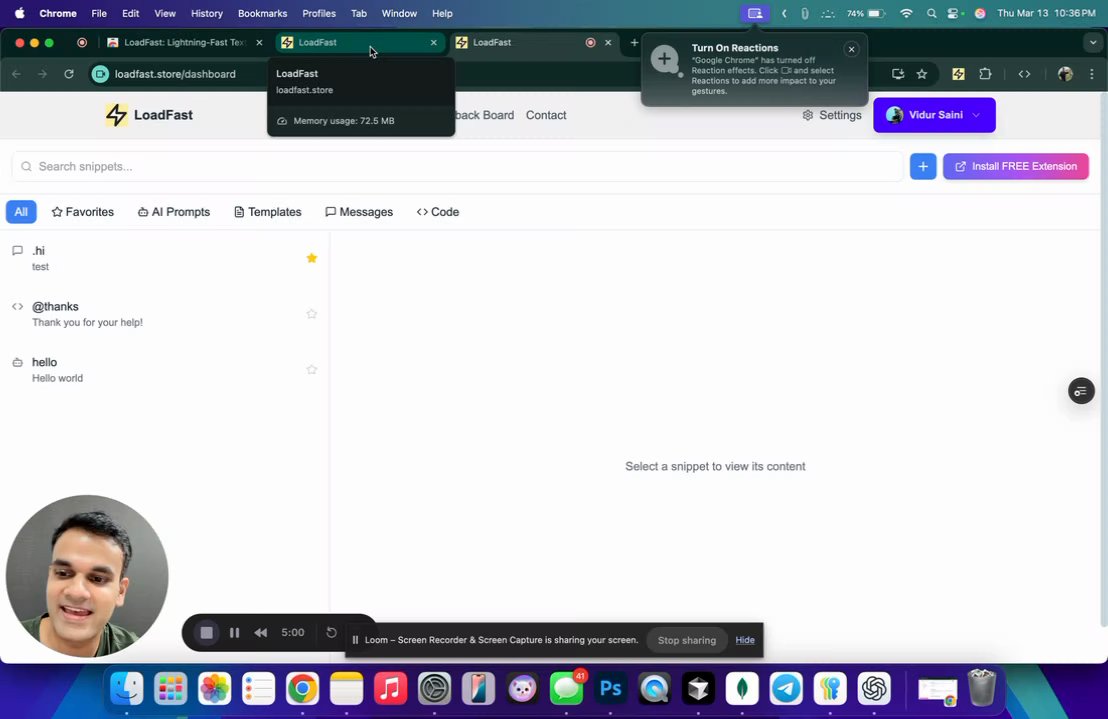This screenshot has height=719, width=1108.
Task: Open Finder from the dock
Action: click(127, 689)
